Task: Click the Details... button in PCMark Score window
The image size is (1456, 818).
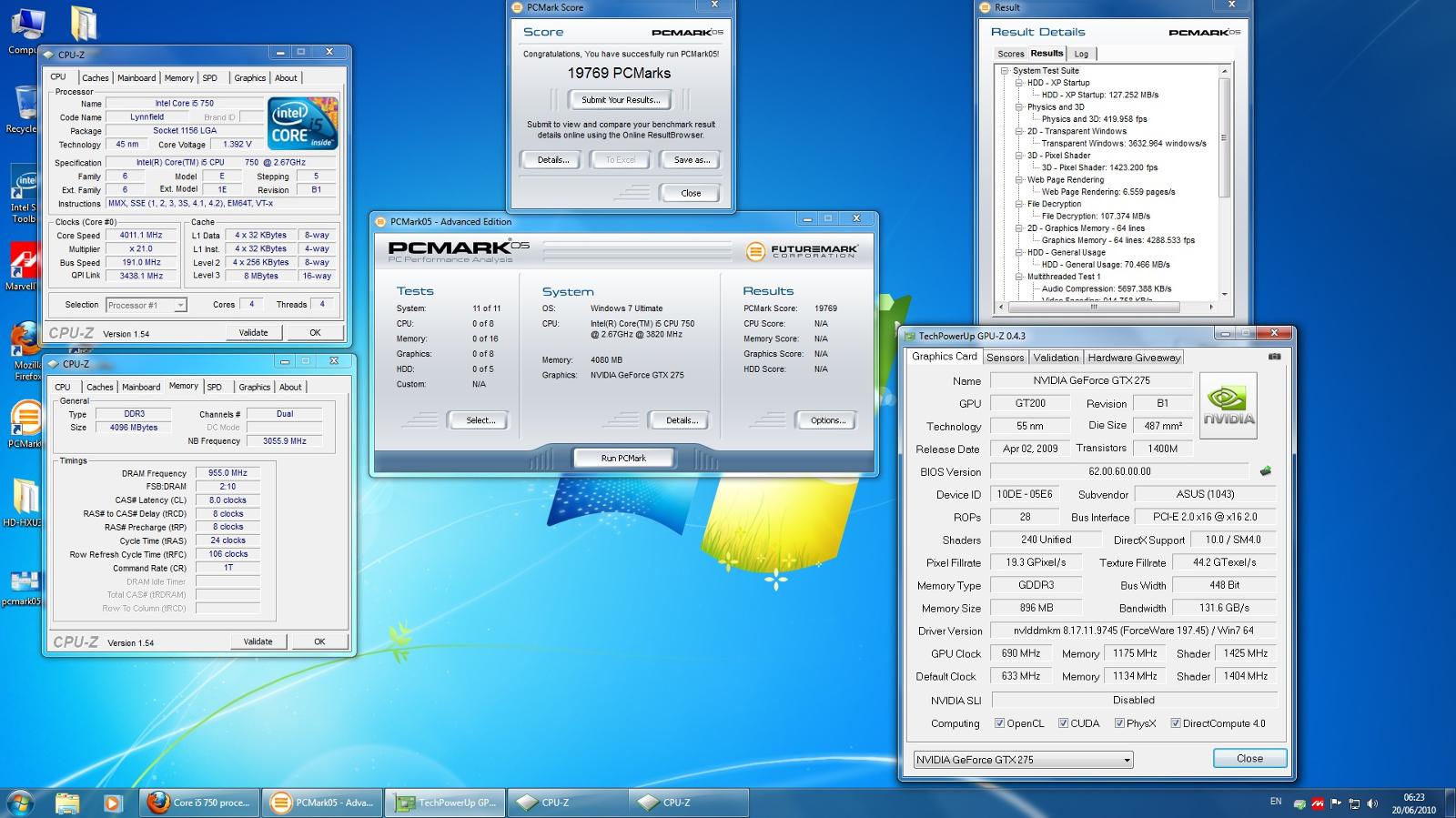Action: click(552, 160)
